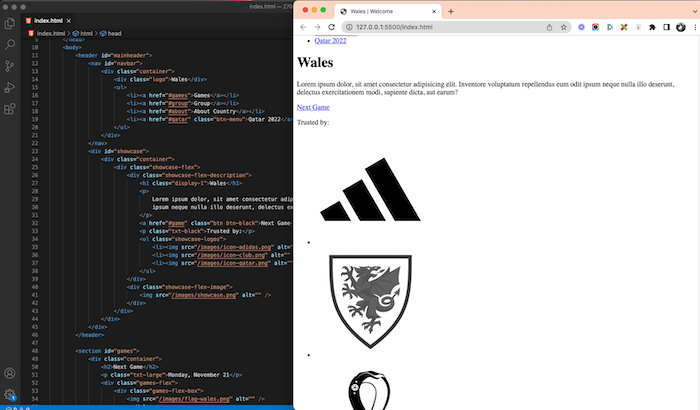Click the HTML5 icon on index.html tab
The height and width of the screenshot is (410, 700).
[29, 21]
